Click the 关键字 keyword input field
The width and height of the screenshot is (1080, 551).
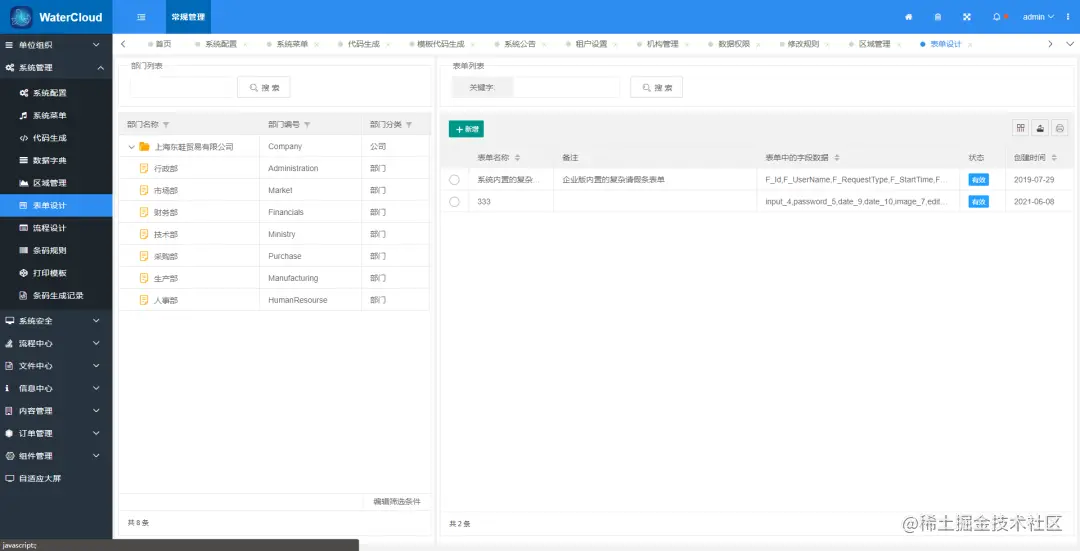567,87
